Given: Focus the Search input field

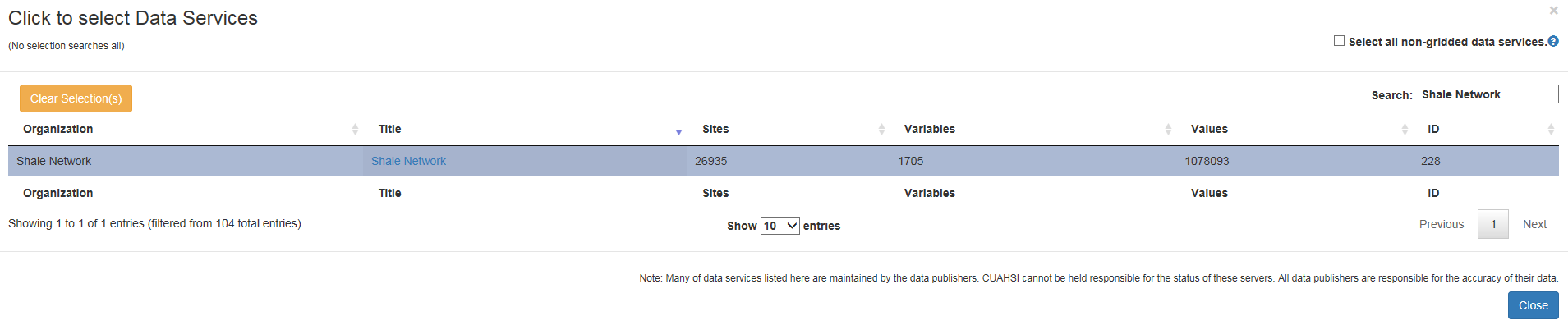Looking at the screenshot, I should tap(1488, 94).
